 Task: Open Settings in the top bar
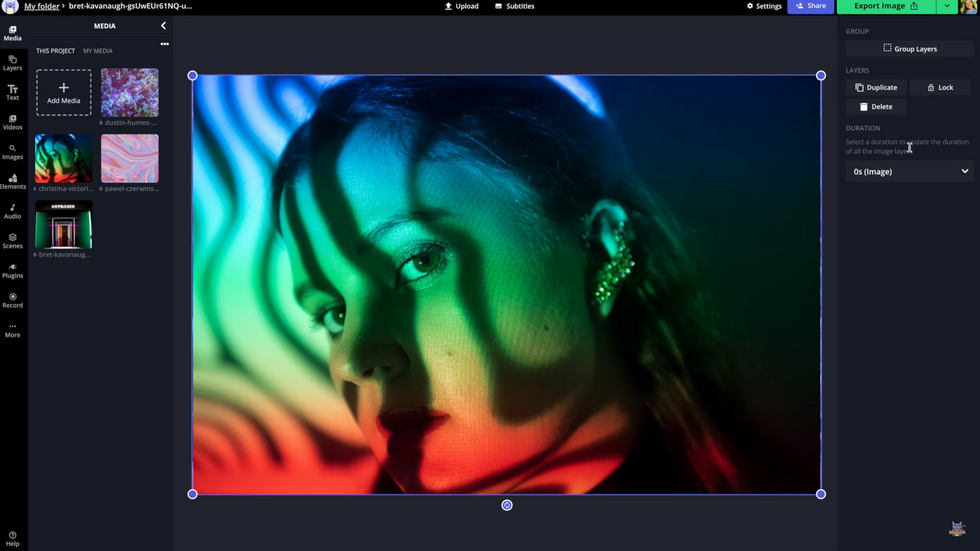point(764,6)
